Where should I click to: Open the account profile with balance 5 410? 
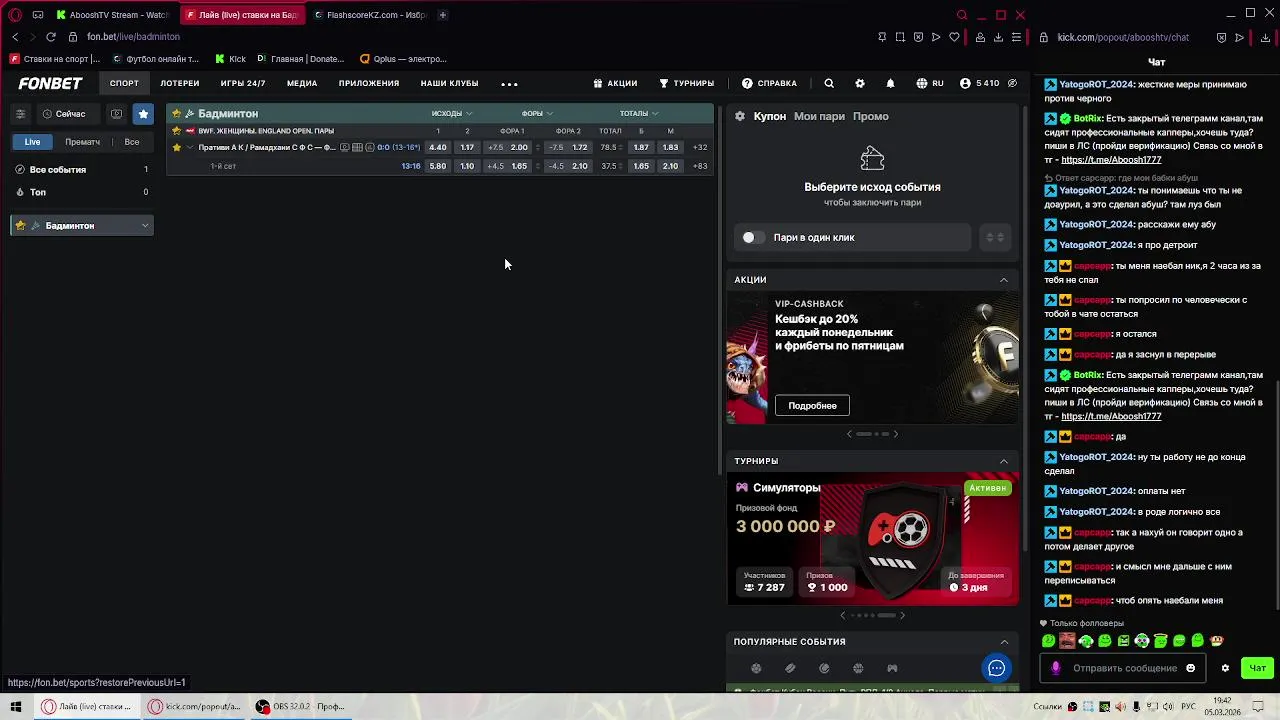click(x=980, y=84)
